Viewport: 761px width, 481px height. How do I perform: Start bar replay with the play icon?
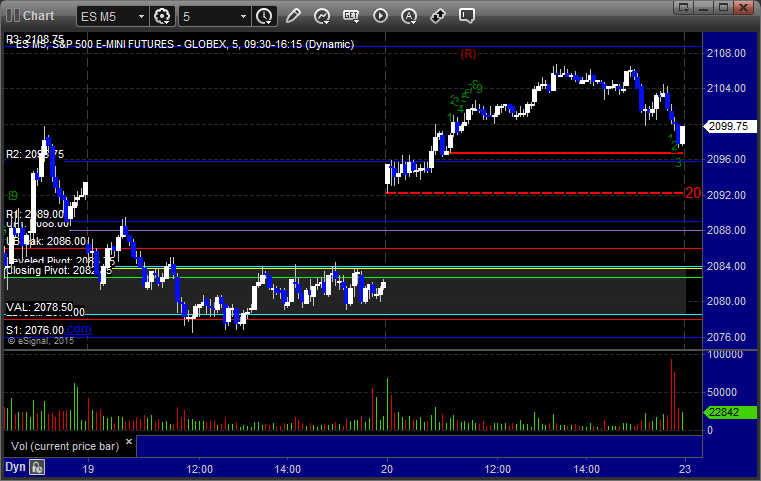pyautogui.click(x=380, y=16)
